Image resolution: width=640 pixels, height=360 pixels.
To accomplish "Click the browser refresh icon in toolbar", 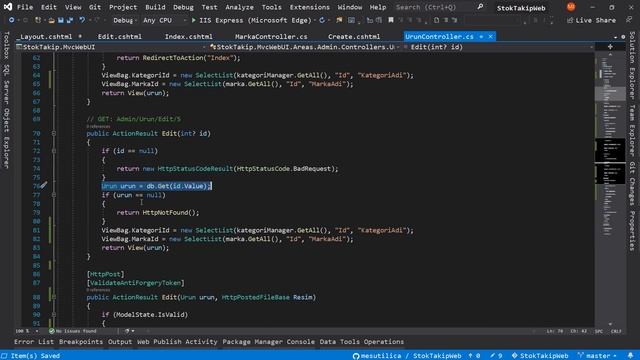I will (x=322, y=20).
